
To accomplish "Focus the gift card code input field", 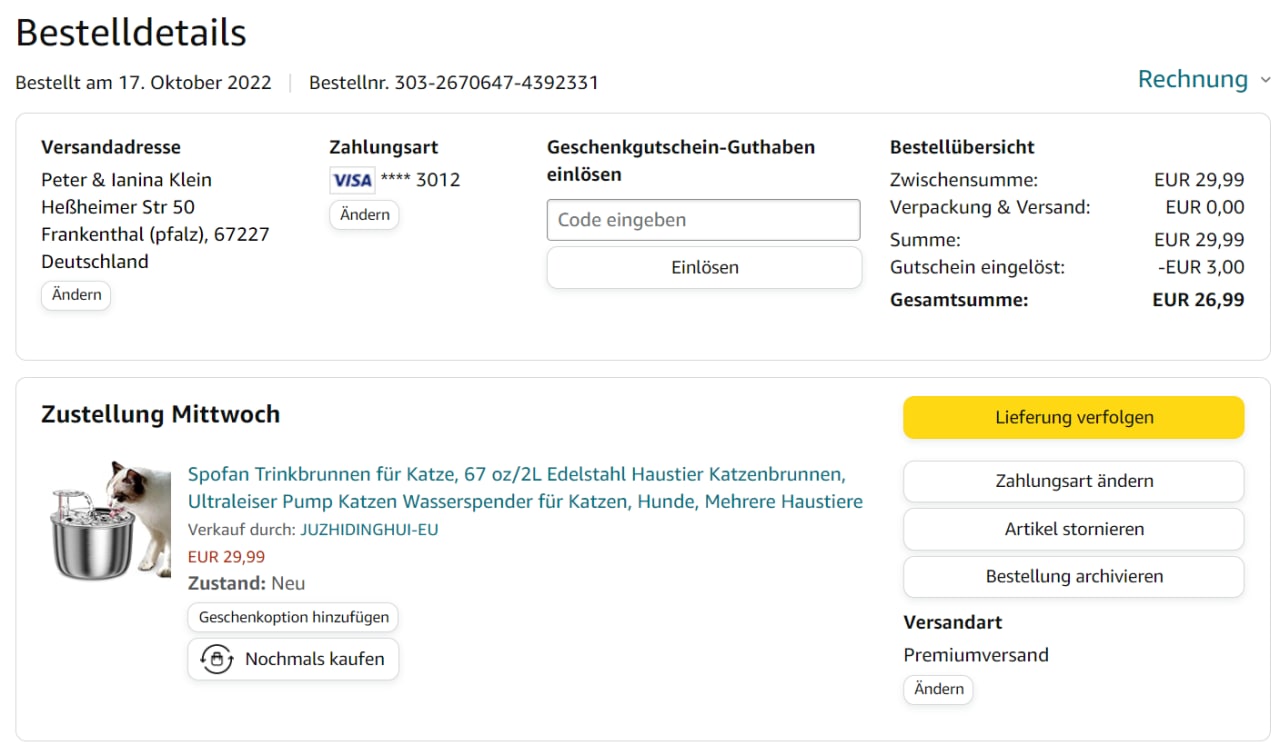I will tap(703, 220).
